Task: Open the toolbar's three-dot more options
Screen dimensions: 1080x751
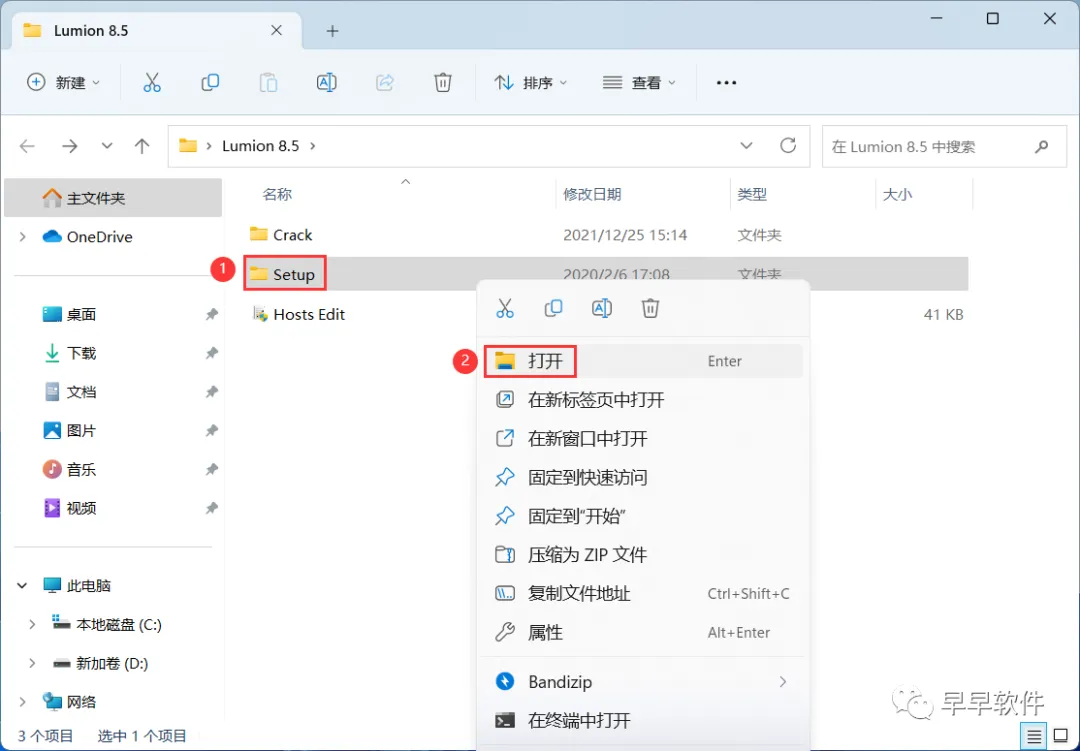Action: [726, 83]
